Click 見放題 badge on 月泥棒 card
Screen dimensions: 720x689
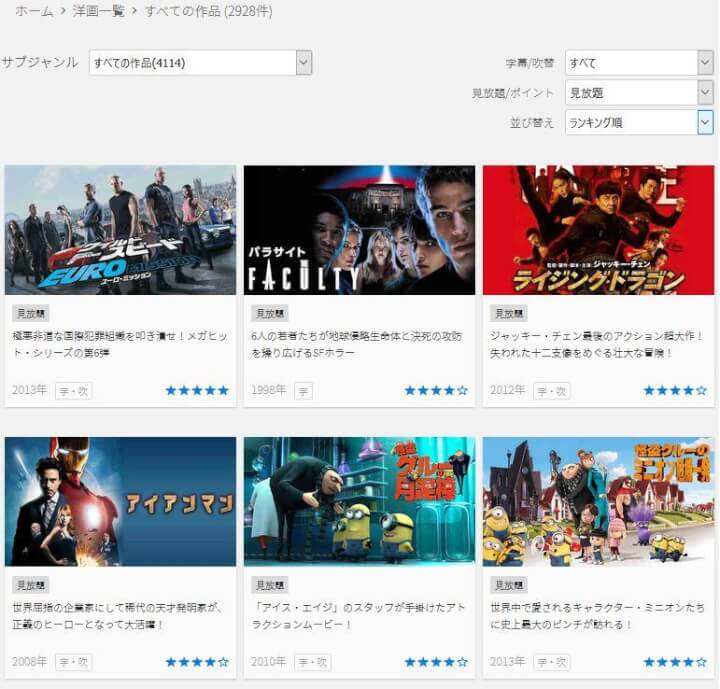tap(270, 585)
